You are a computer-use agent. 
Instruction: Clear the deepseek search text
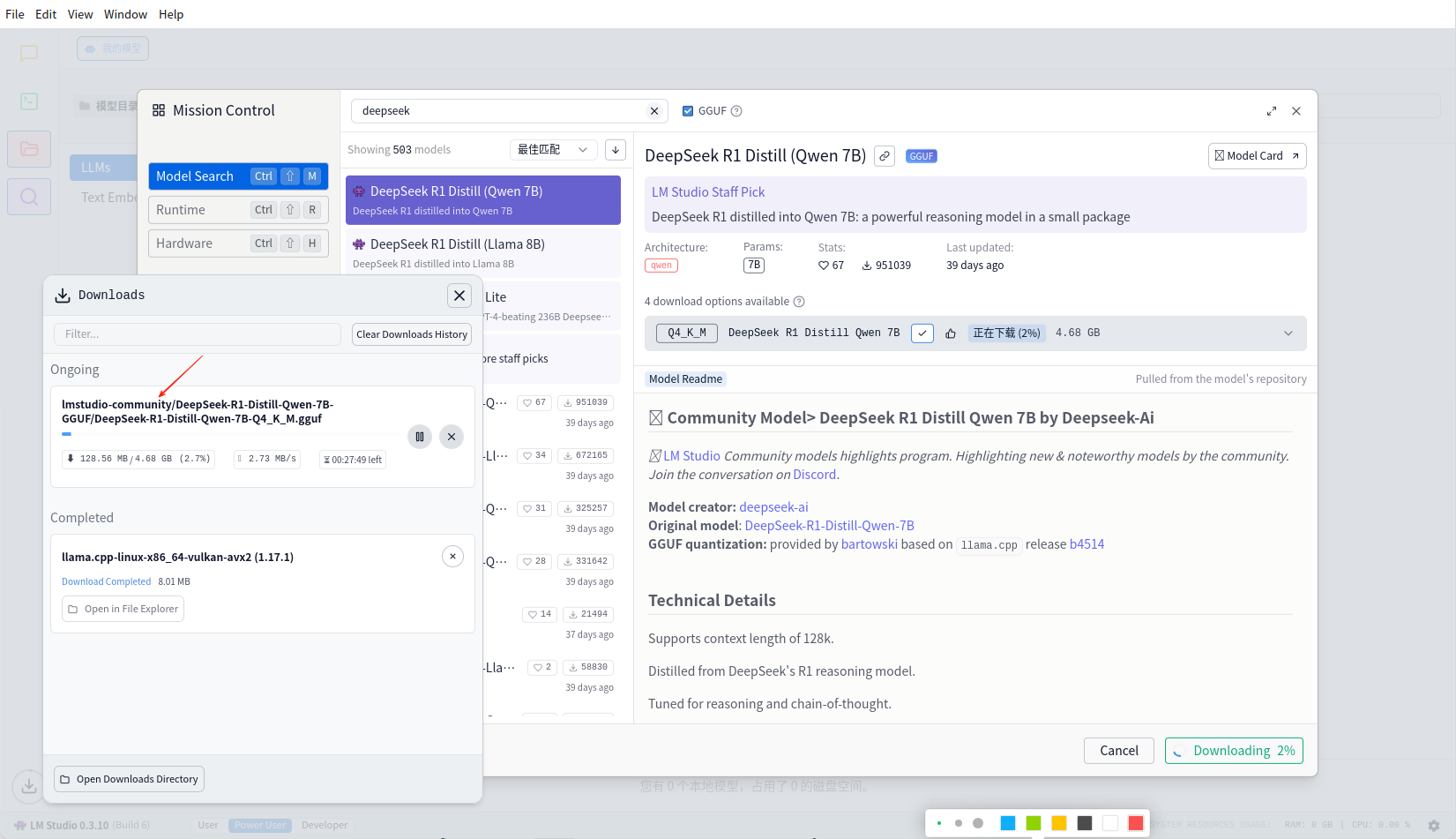pyautogui.click(x=654, y=111)
